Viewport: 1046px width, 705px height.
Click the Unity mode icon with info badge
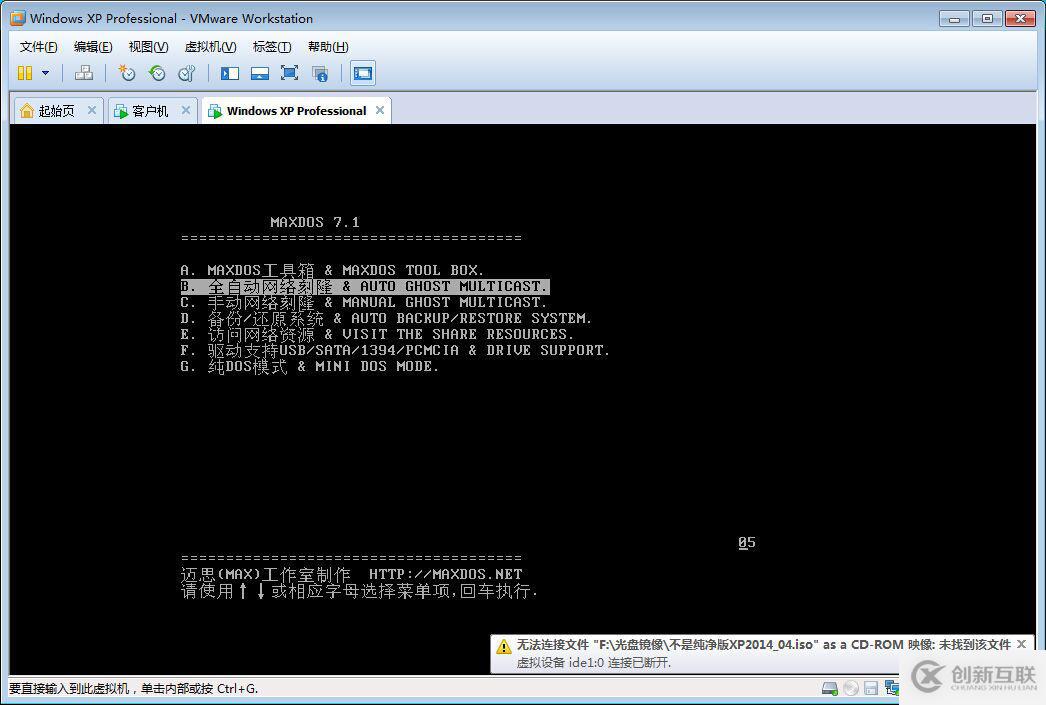pos(320,73)
